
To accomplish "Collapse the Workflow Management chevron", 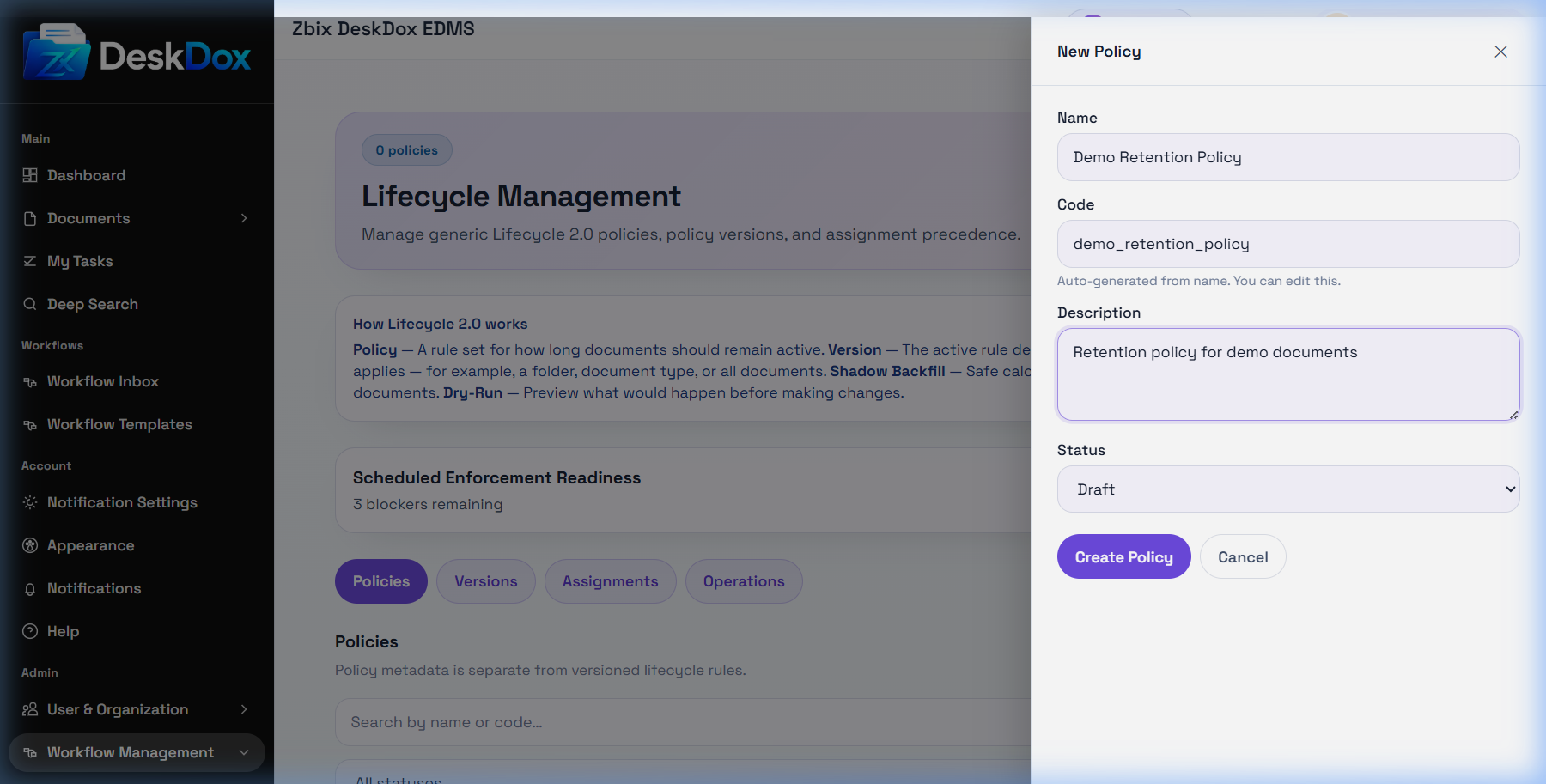I will [244, 752].
